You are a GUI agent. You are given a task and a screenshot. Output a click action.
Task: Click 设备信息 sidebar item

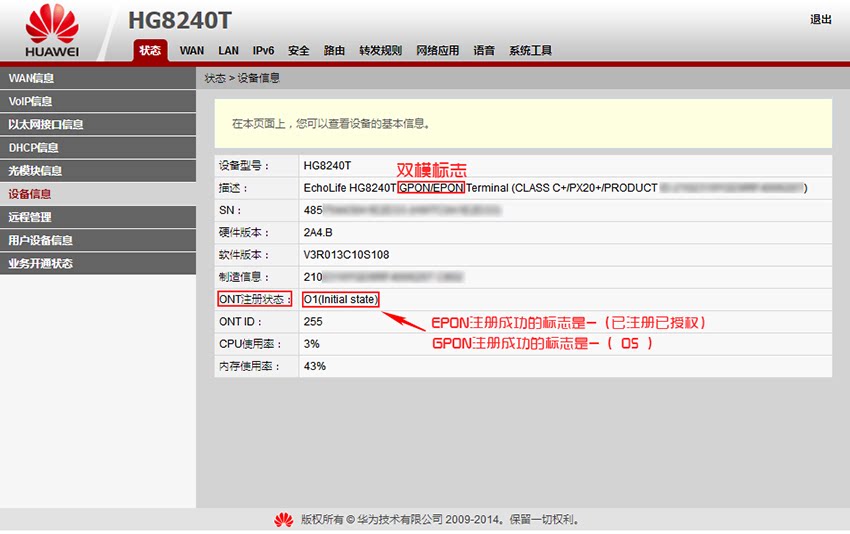(98, 194)
